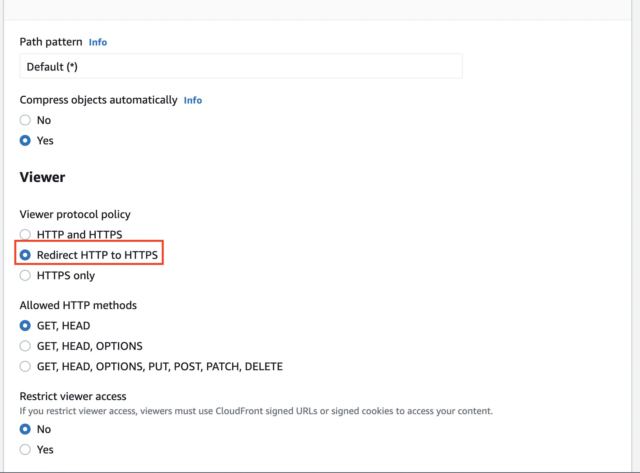Choose GET, HEAD, OPTIONS allowed methods
This screenshot has width=640, height=473.
(25, 346)
